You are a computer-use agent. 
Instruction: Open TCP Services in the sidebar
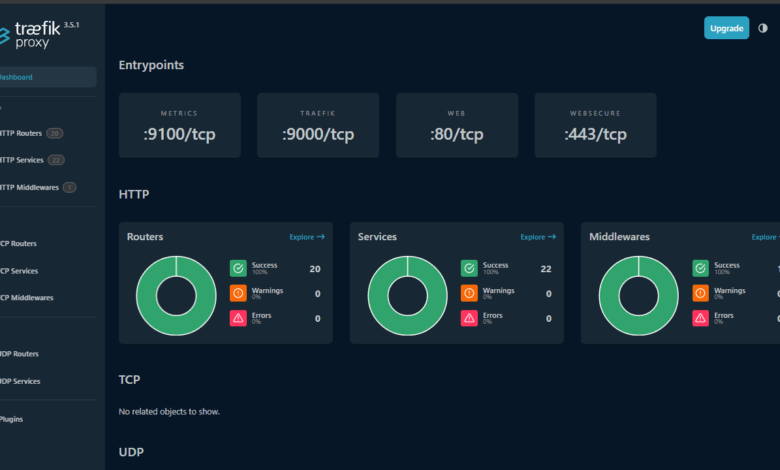pyautogui.click(x=19, y=271)
